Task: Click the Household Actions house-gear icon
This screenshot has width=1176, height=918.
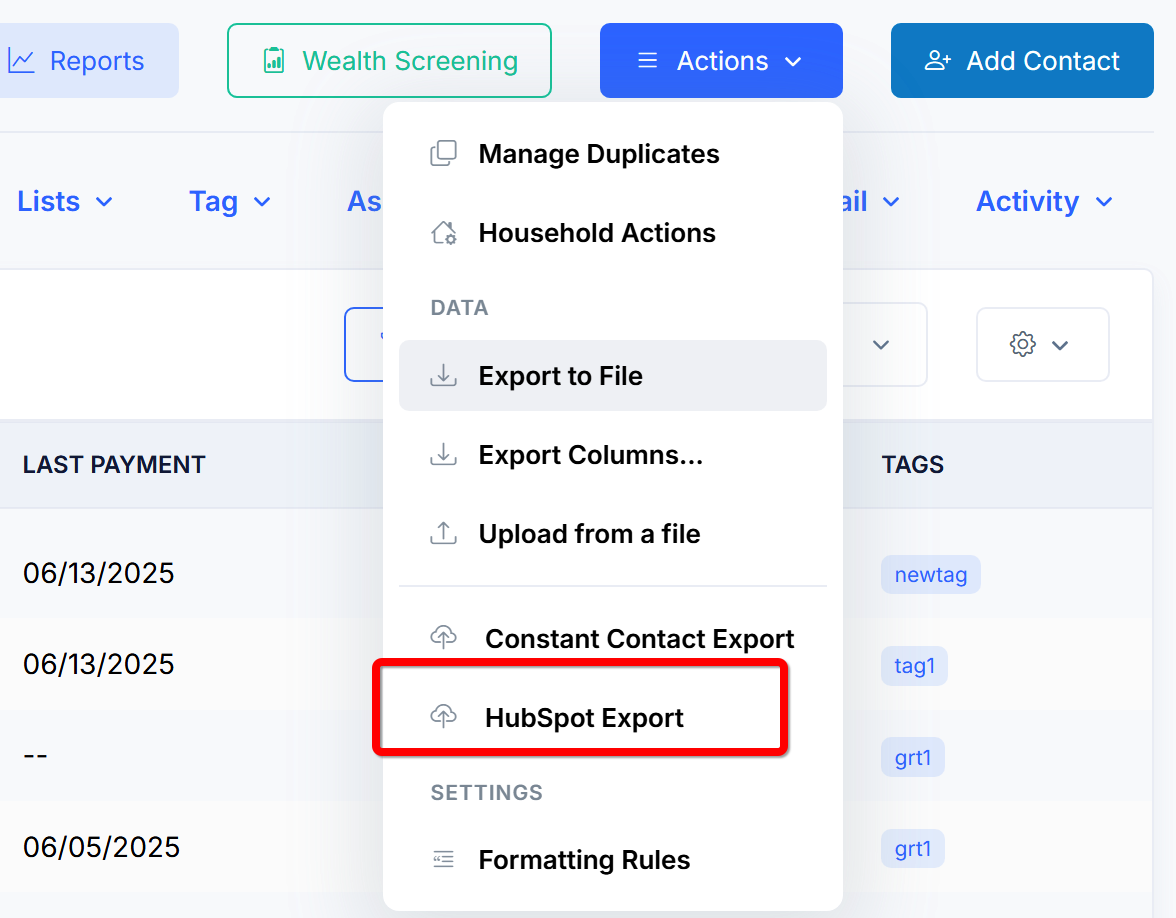Action: coord(443,232)
